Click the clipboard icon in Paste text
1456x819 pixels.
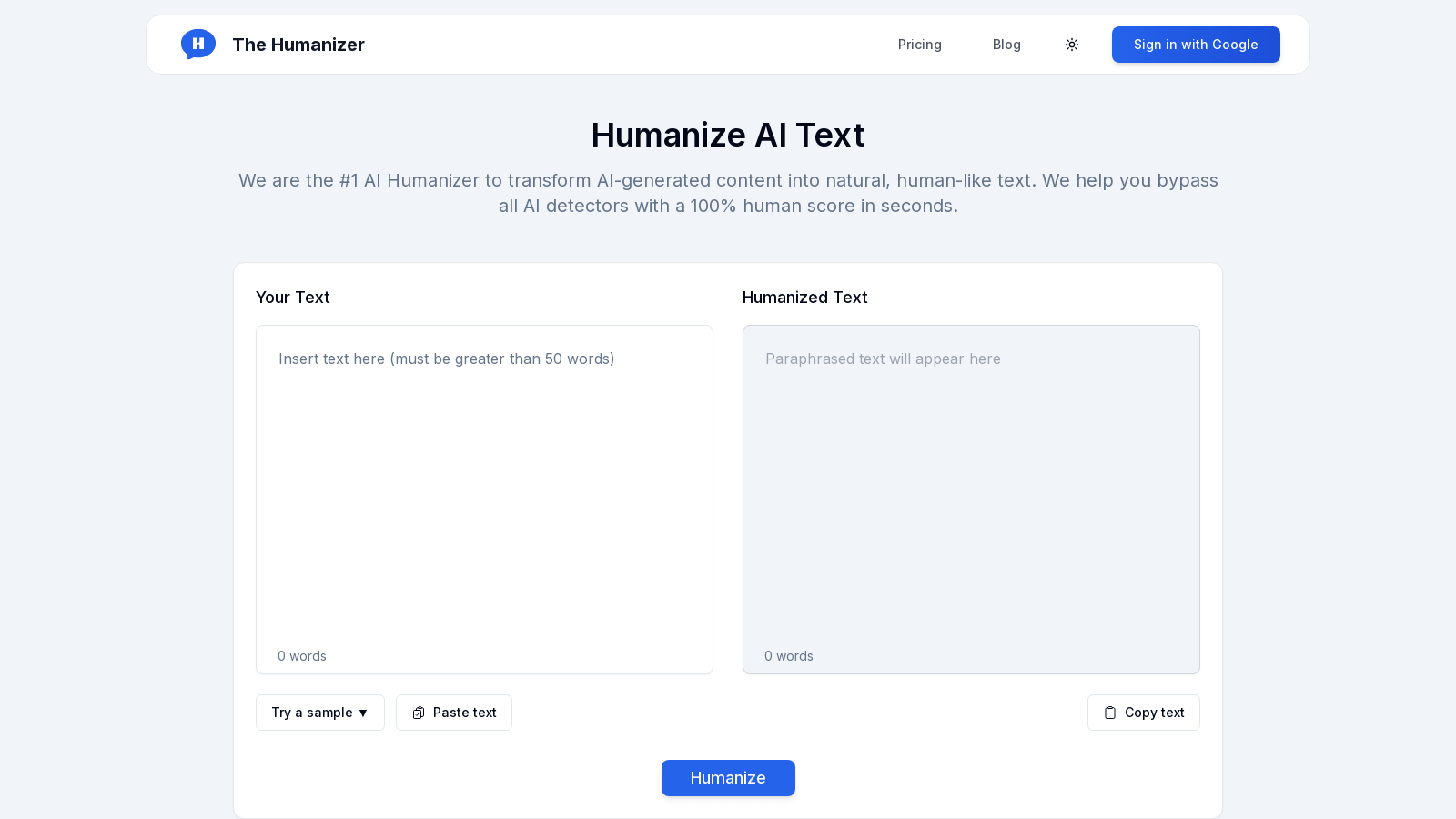tap(419, 713)
